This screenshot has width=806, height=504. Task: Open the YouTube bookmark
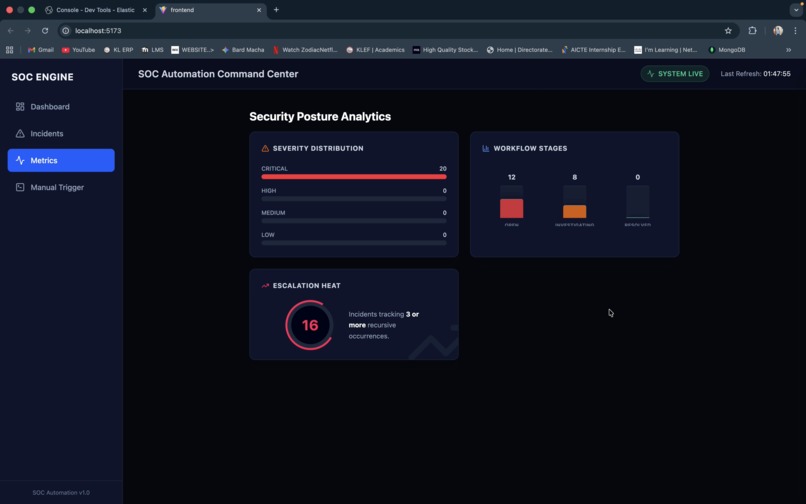79,50
